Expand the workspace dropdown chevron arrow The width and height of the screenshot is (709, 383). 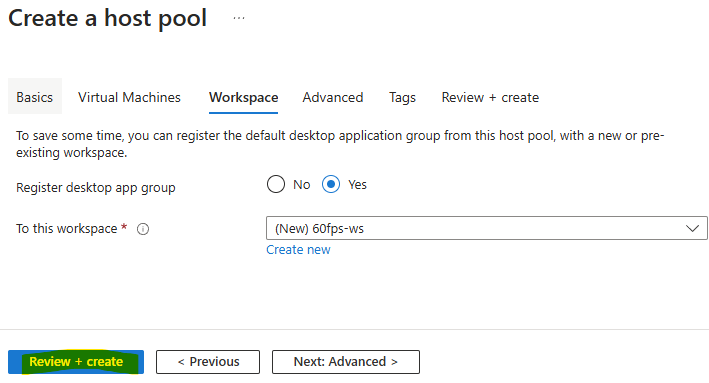coord(692,228)
